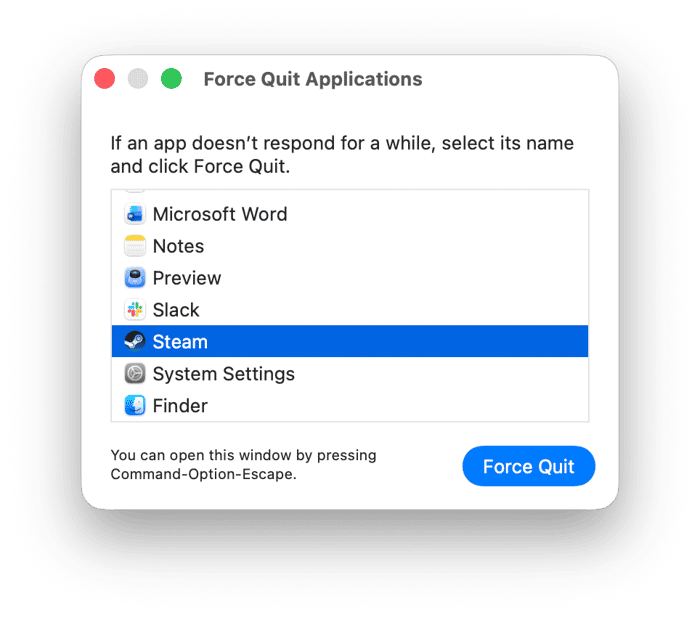This screenshot has height=617, width=700.
Task: Click the System Settings gear icon
Action: coord(134,373)
